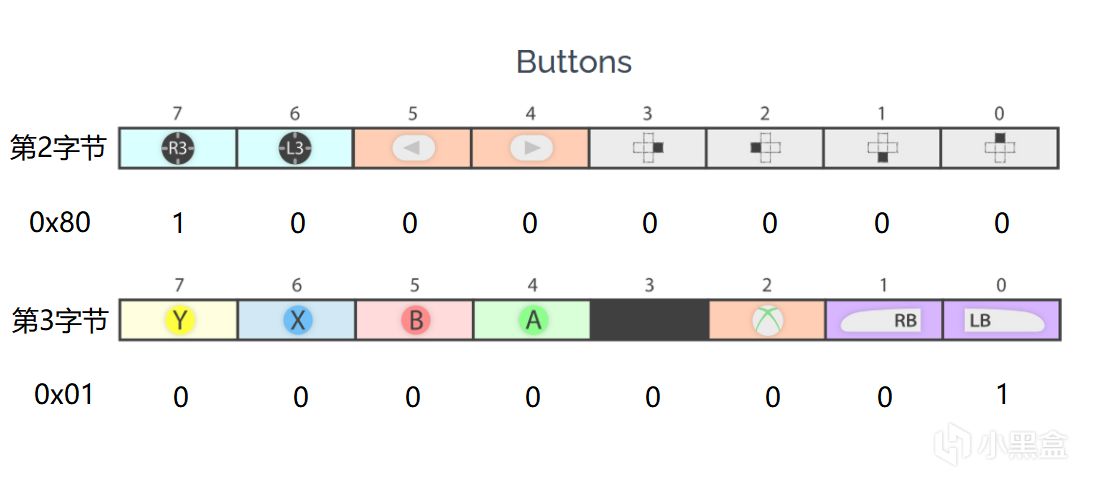The image size is (1100, 479).
Task: Click the "Buttons" heading
Action: coord(573,62)
